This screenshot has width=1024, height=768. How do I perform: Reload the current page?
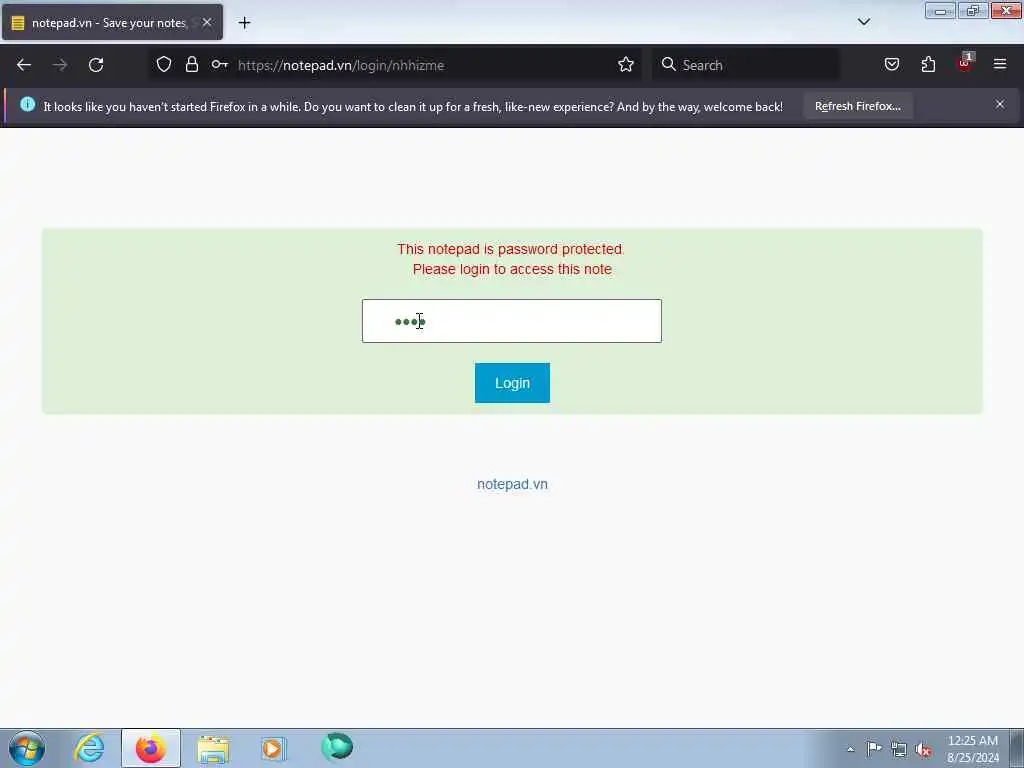(x=96, y=65)
